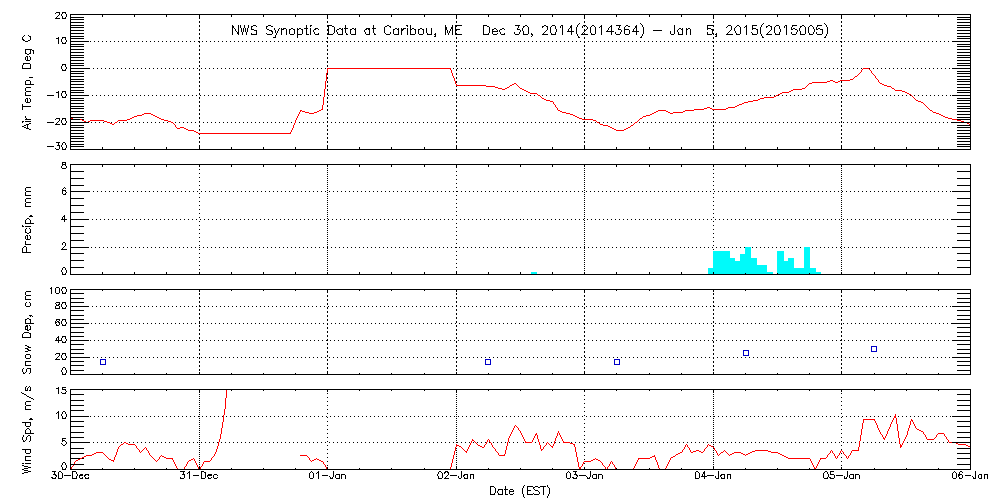
Task: Click the flat 0-degree temperature line segment
Action: tap(390, 68)
